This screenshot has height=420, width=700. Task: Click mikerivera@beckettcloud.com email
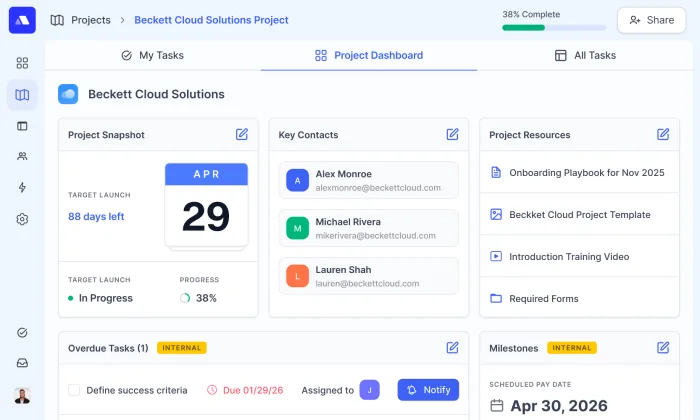pyautogui.click(x=375, y=236)
